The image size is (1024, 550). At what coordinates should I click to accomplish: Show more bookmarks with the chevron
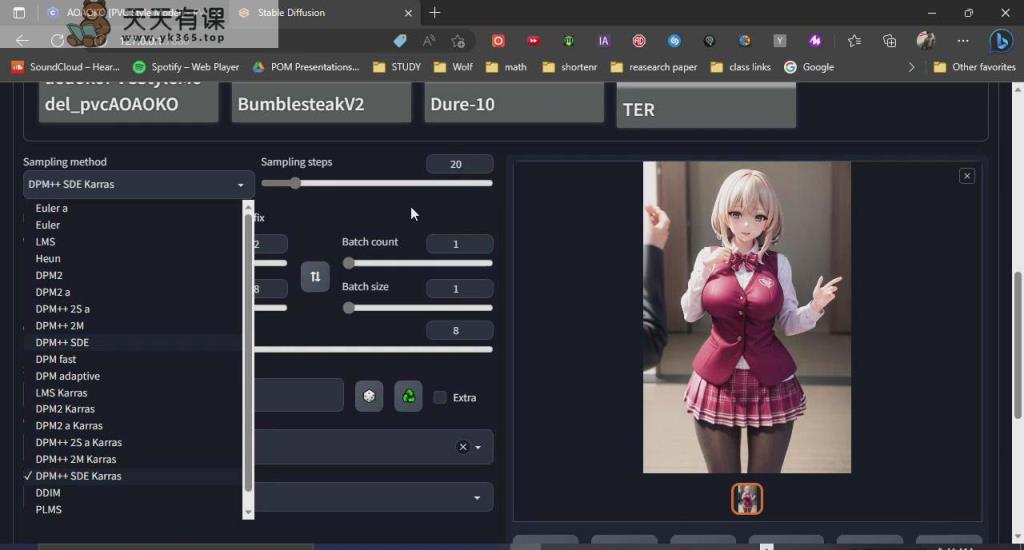pos(911,67)
